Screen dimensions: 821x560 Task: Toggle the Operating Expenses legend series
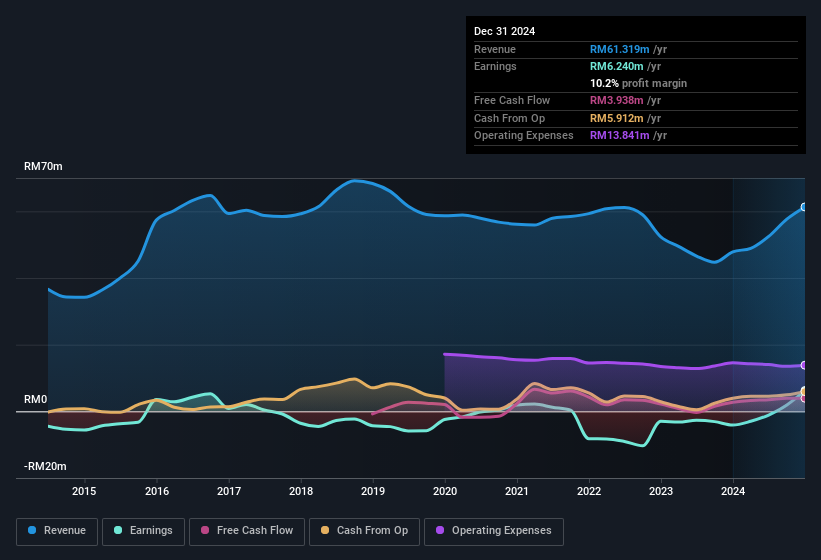point(494,531)
